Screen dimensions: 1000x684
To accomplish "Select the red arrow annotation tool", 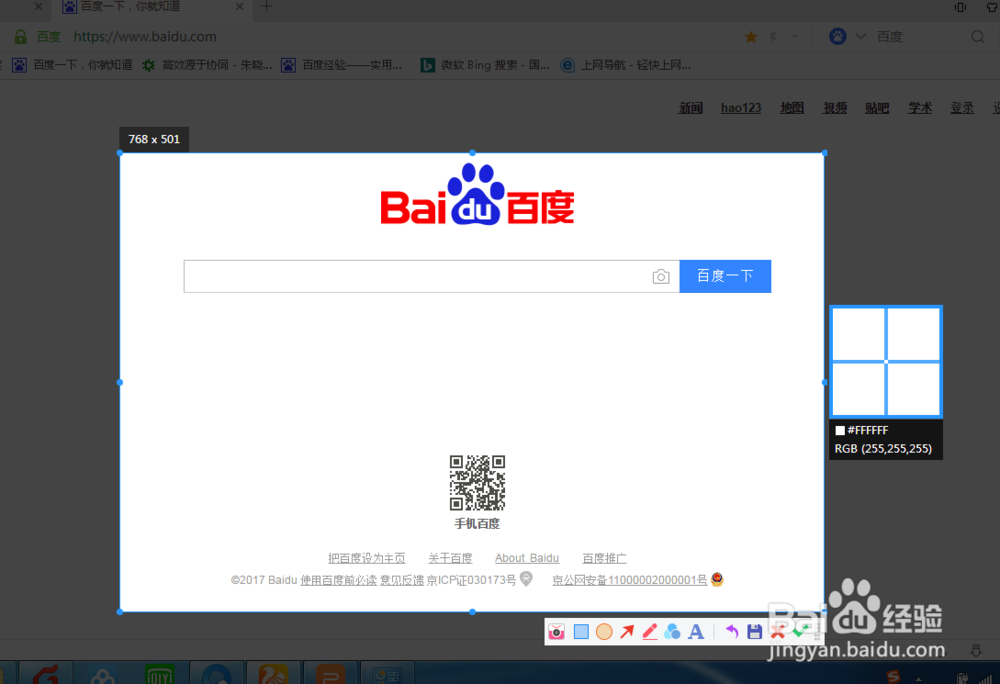I will tap(627, 632).
